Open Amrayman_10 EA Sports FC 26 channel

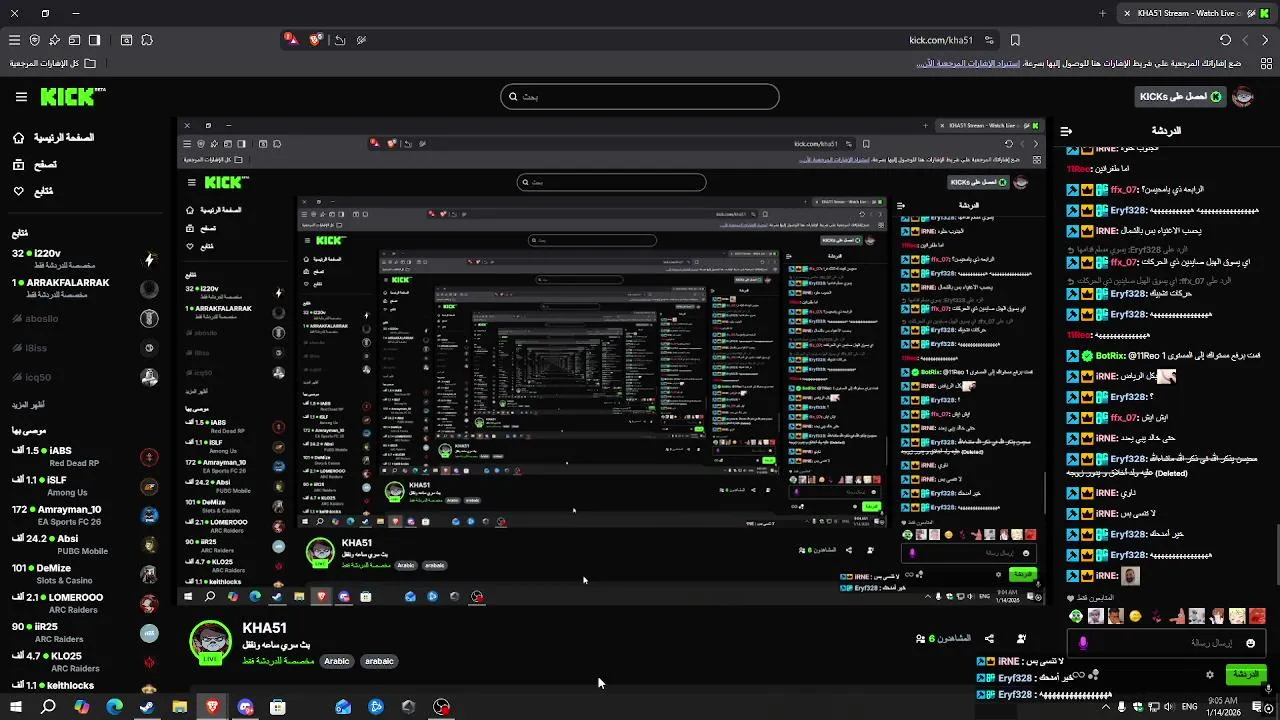tap(85, 515)
